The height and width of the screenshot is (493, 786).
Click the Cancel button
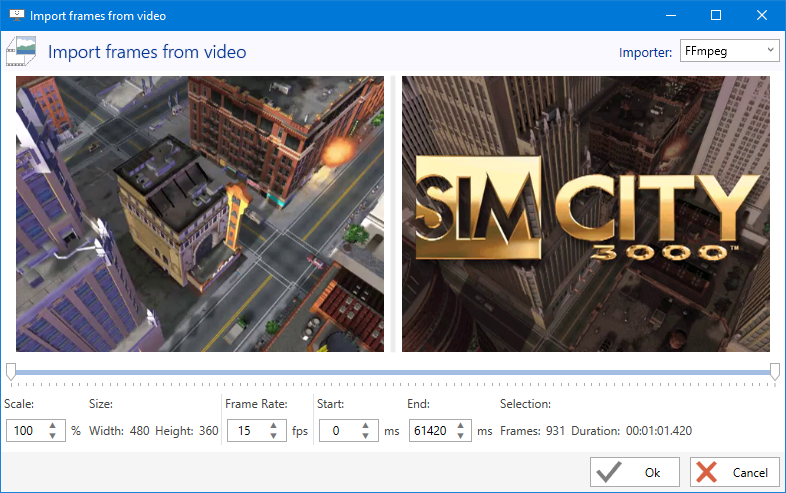point(734,472)
